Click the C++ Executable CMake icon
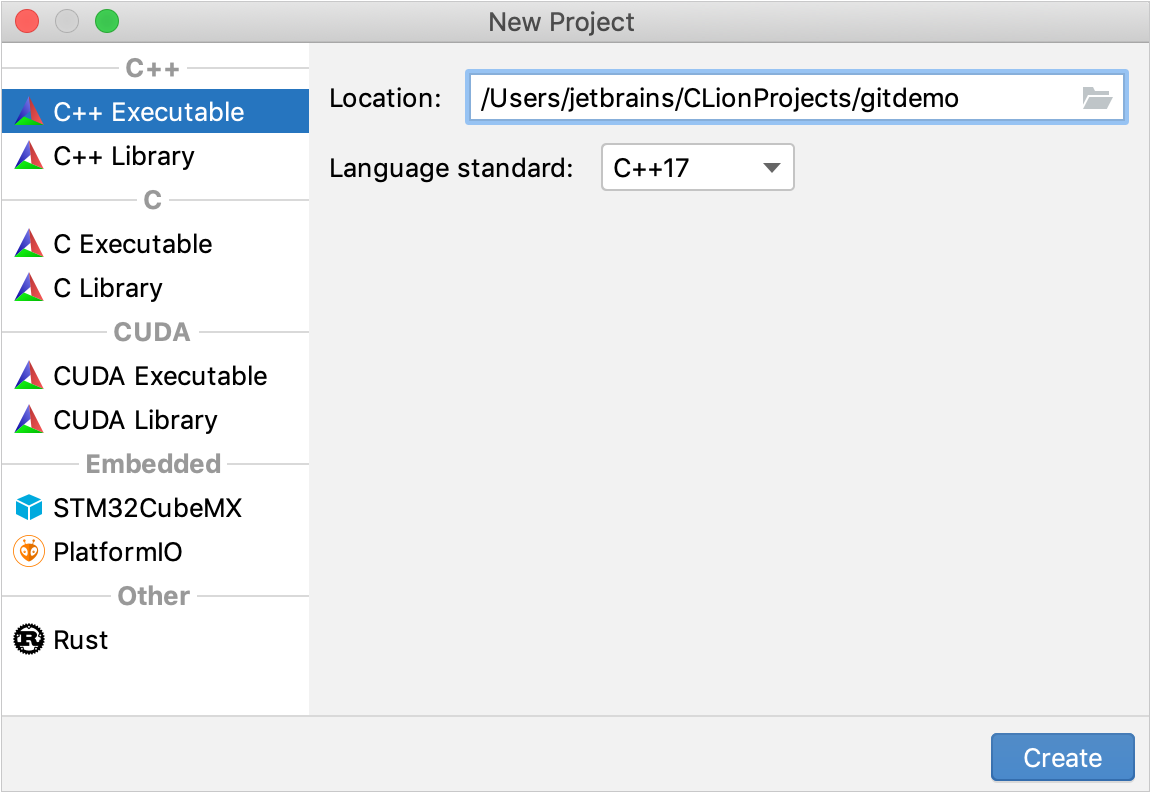This screenshot has height=794, width=1151. (29, 112)
